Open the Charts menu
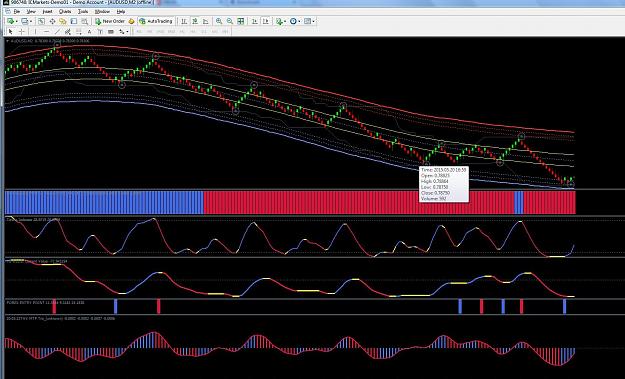 click(65, 12)
